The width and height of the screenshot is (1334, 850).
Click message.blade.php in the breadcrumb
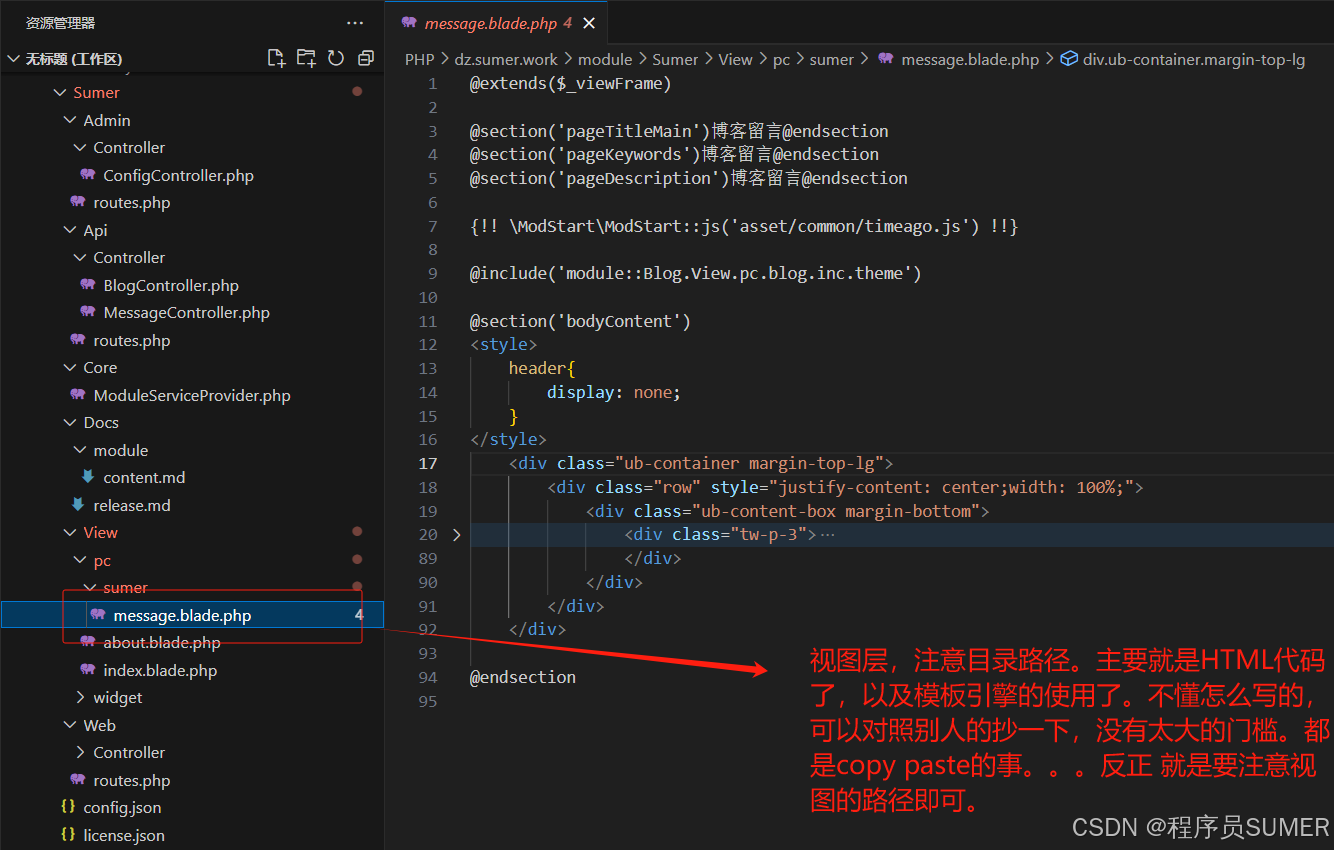pyautogui.click(x=969, y=59)
